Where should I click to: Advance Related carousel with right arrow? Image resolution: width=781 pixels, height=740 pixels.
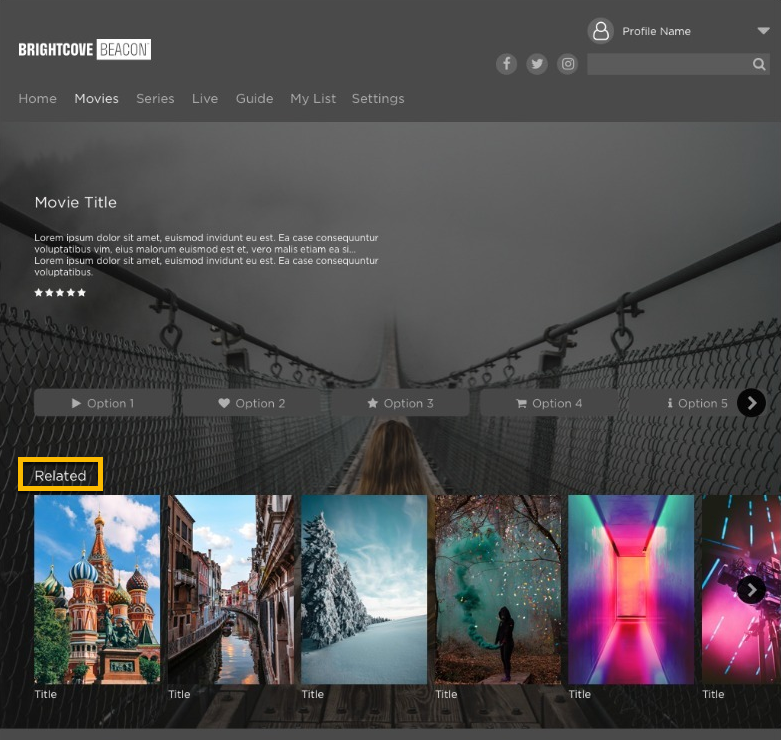751,590
